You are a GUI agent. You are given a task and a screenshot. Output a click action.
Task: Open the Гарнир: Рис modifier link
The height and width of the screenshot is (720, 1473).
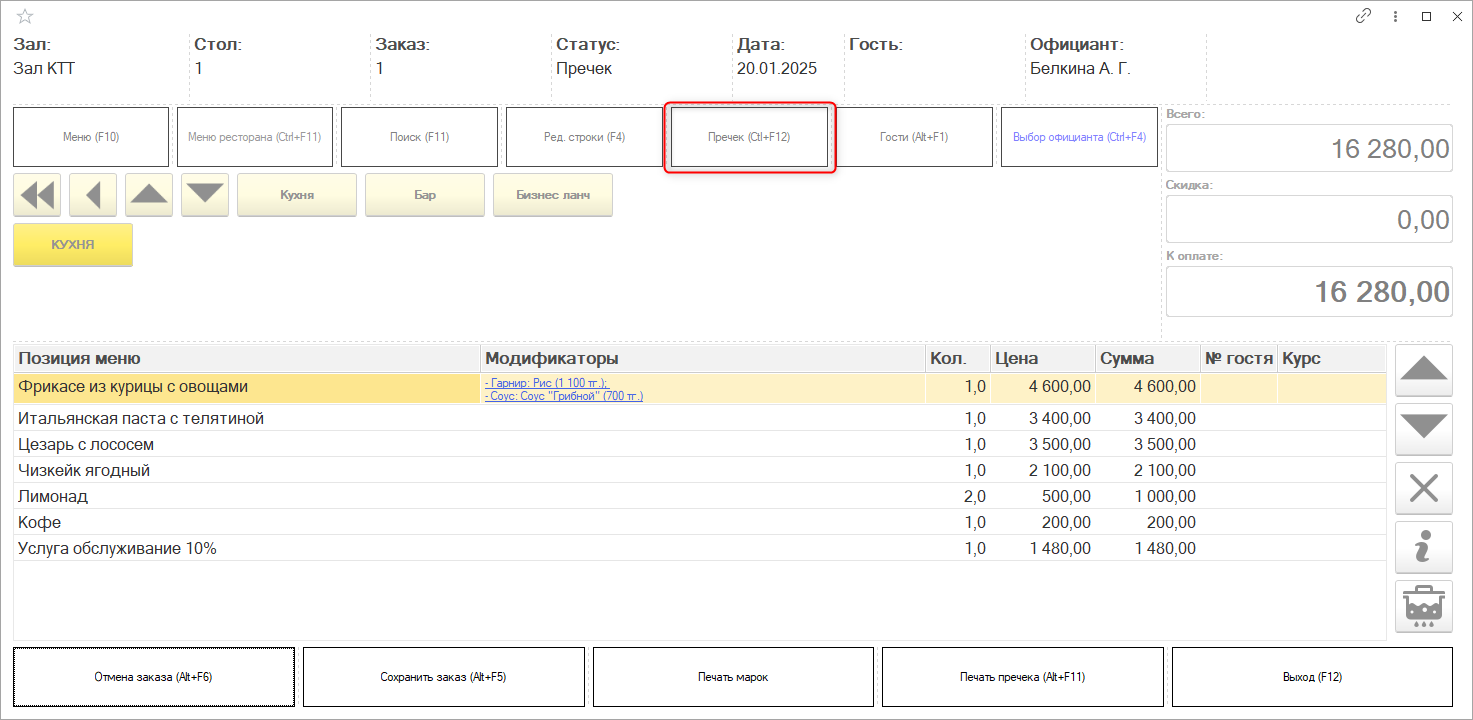tap(546, 382)
